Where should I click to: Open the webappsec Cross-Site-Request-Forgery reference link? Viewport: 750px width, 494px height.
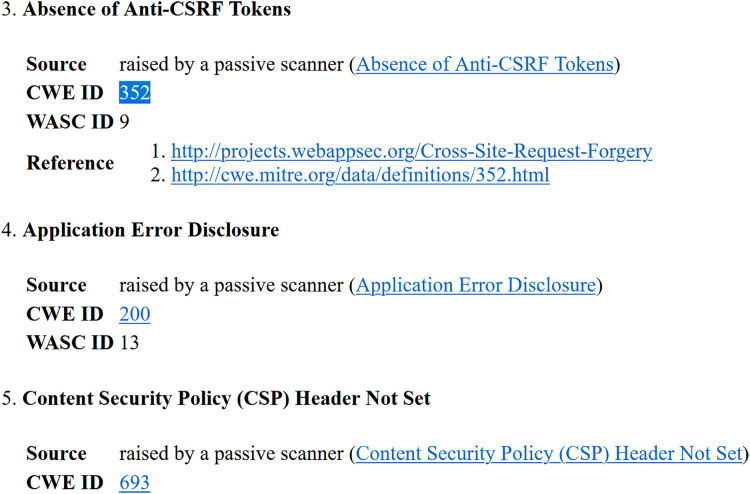pyautogui.click(x=412, y=152)
